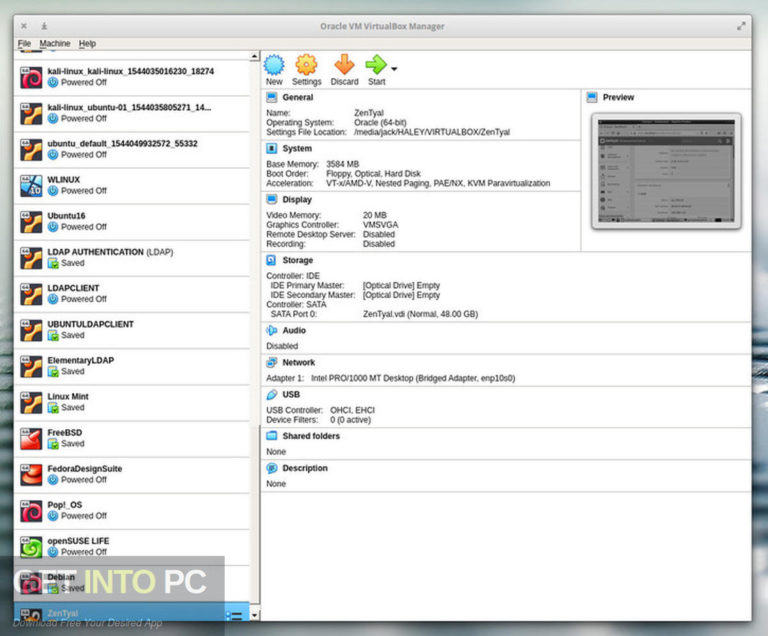Click the Shared folders header icon
Image resolution: width=768 pixels, height=636 pixels.
tap(271, 436)
